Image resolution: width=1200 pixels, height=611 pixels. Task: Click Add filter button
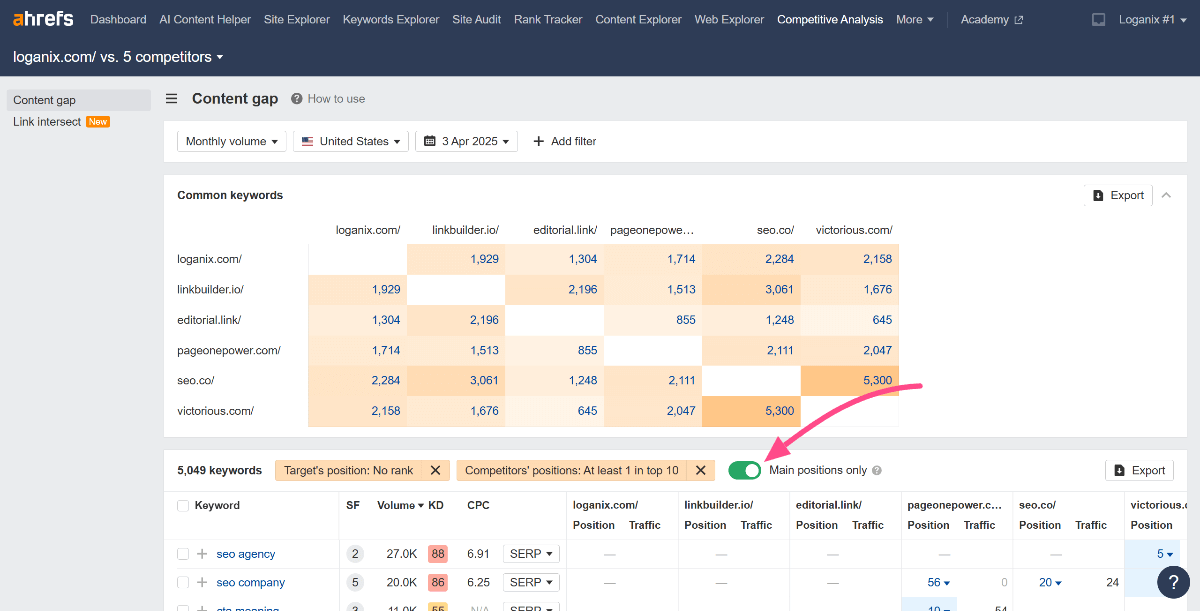[x=565, y=141]
